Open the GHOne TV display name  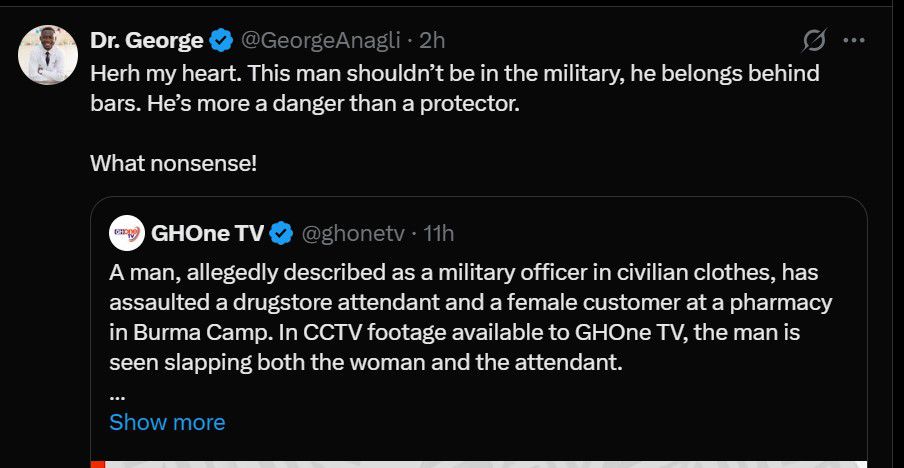[x=207, y=233]
